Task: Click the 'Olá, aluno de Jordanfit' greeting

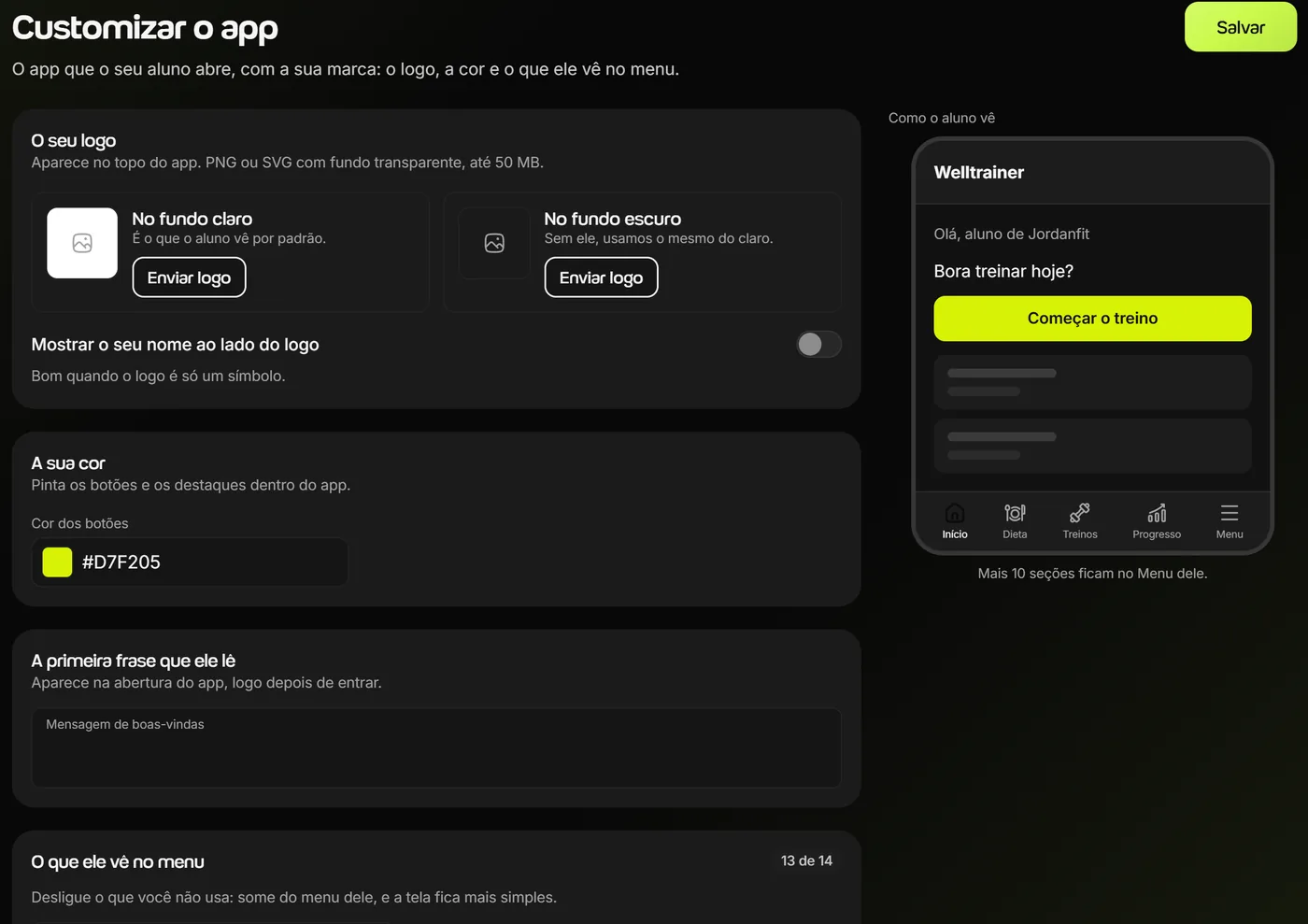Action: [x=1012, y=234]
